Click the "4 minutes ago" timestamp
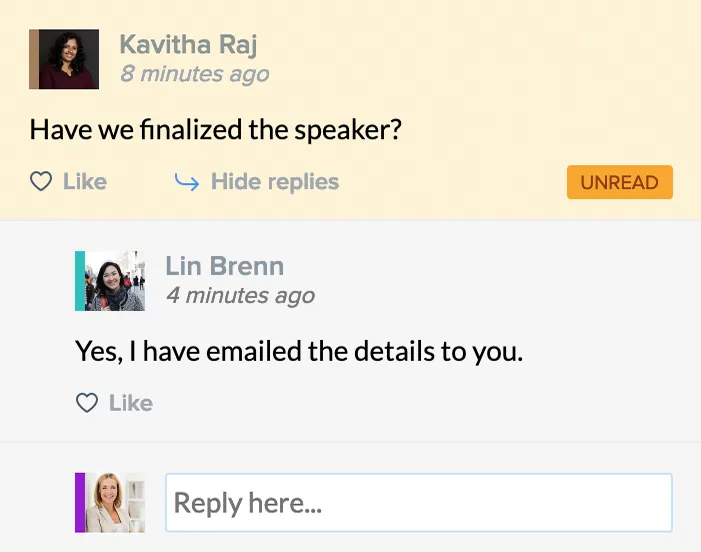The height and width of the screenshot is (552, 701). click(x=240, y=295)
